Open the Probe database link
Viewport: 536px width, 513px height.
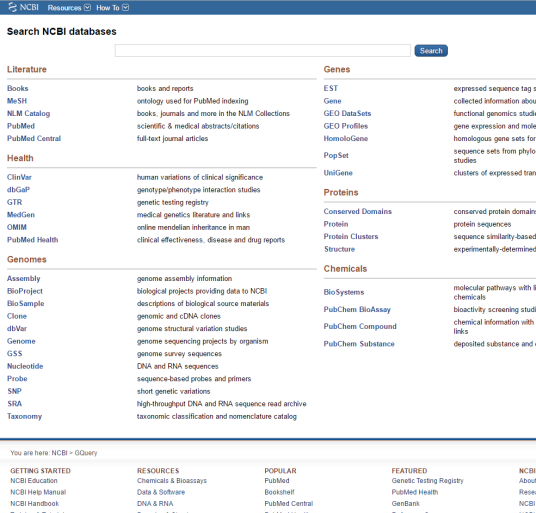coord(17,379)
